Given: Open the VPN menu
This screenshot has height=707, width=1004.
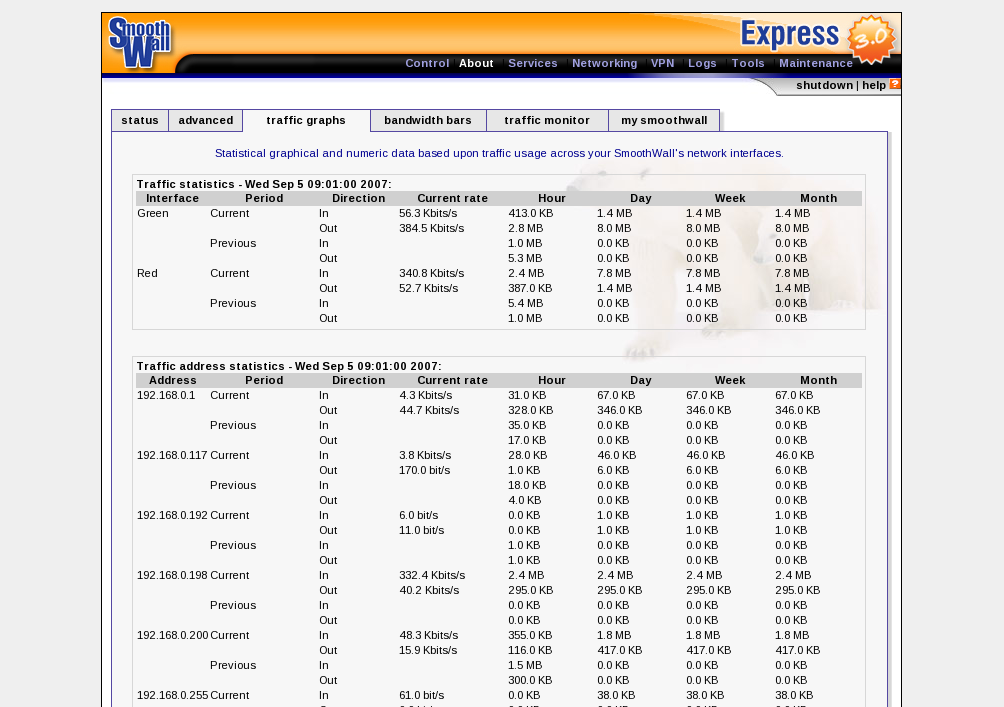Looking at the screenshot, I should (663, 63).
